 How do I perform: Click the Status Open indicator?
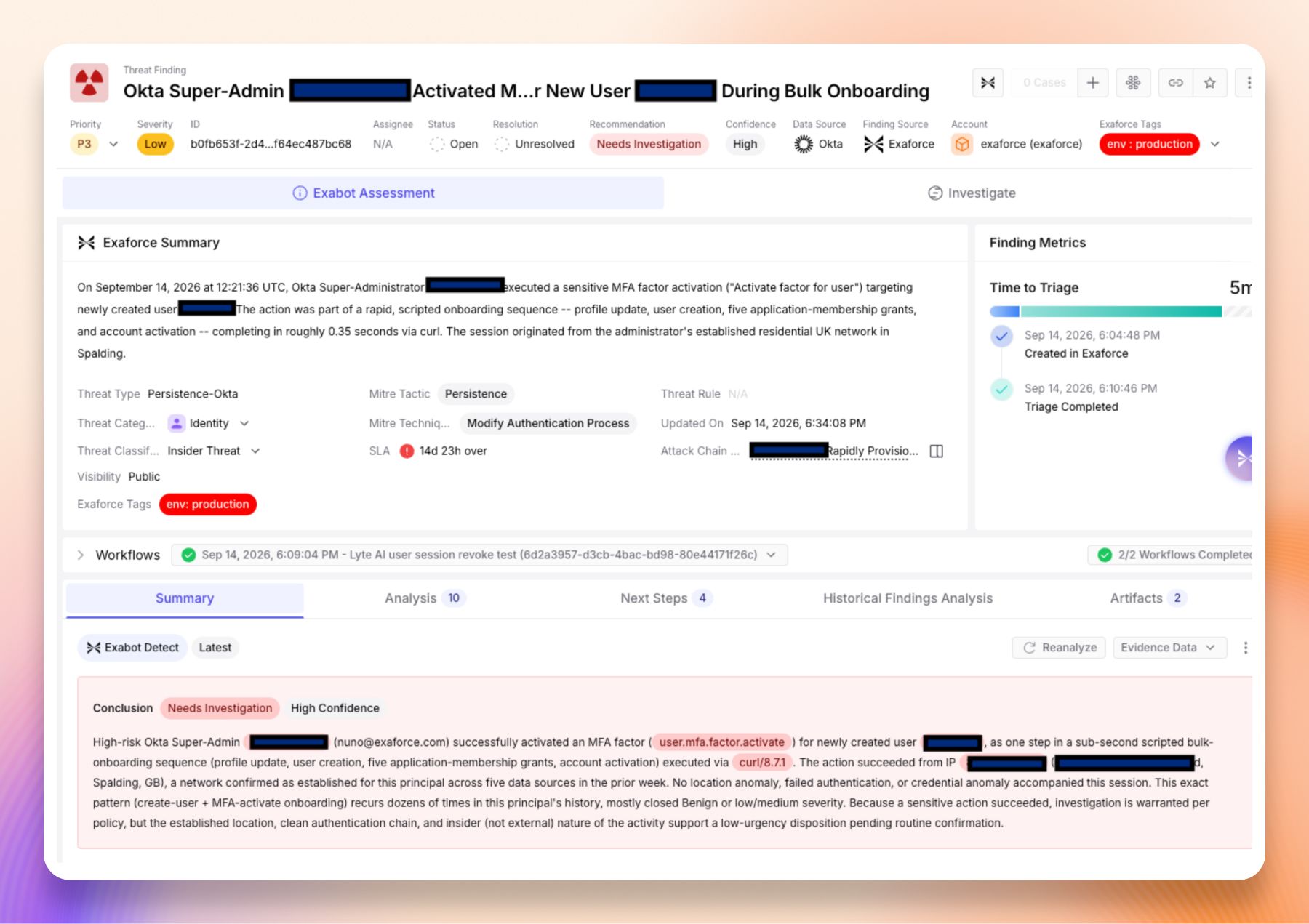454,145
